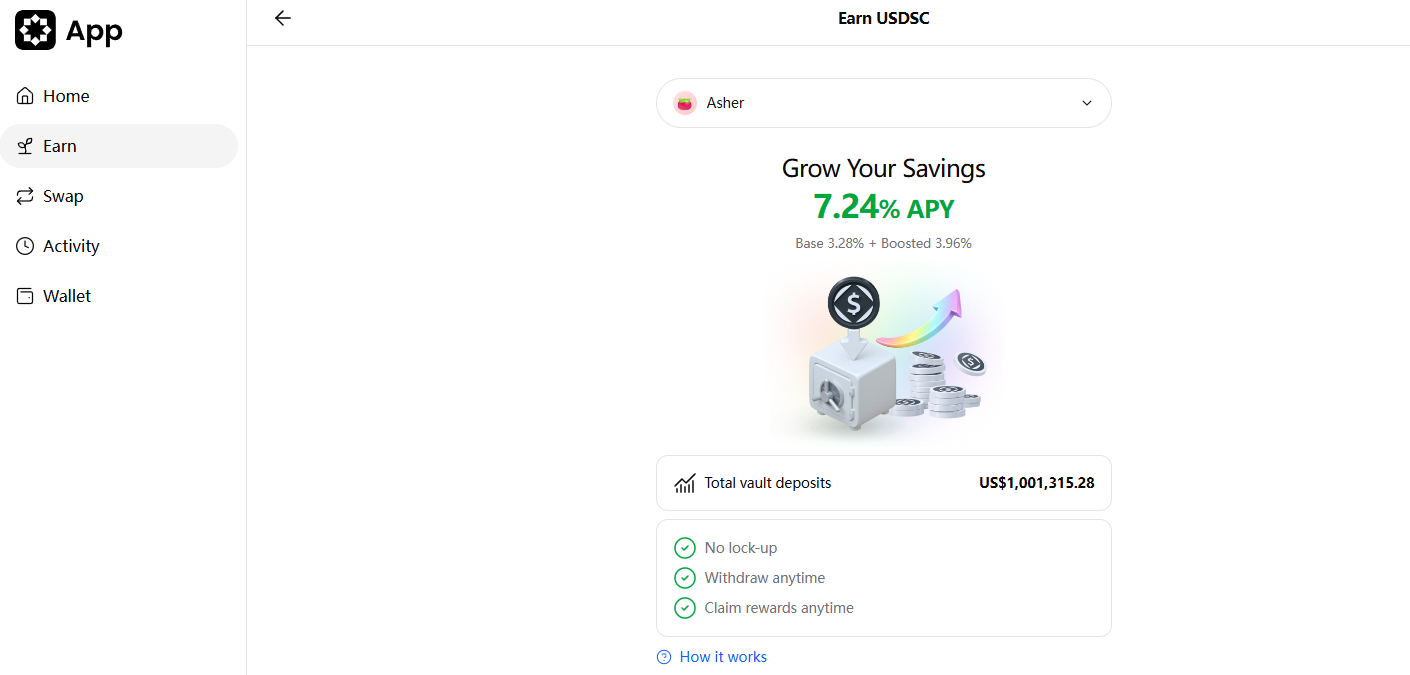Viewport: 1410px width, 675px height.
Task: Click the question mark icon near How it works
Action: [x=663, y=656]
